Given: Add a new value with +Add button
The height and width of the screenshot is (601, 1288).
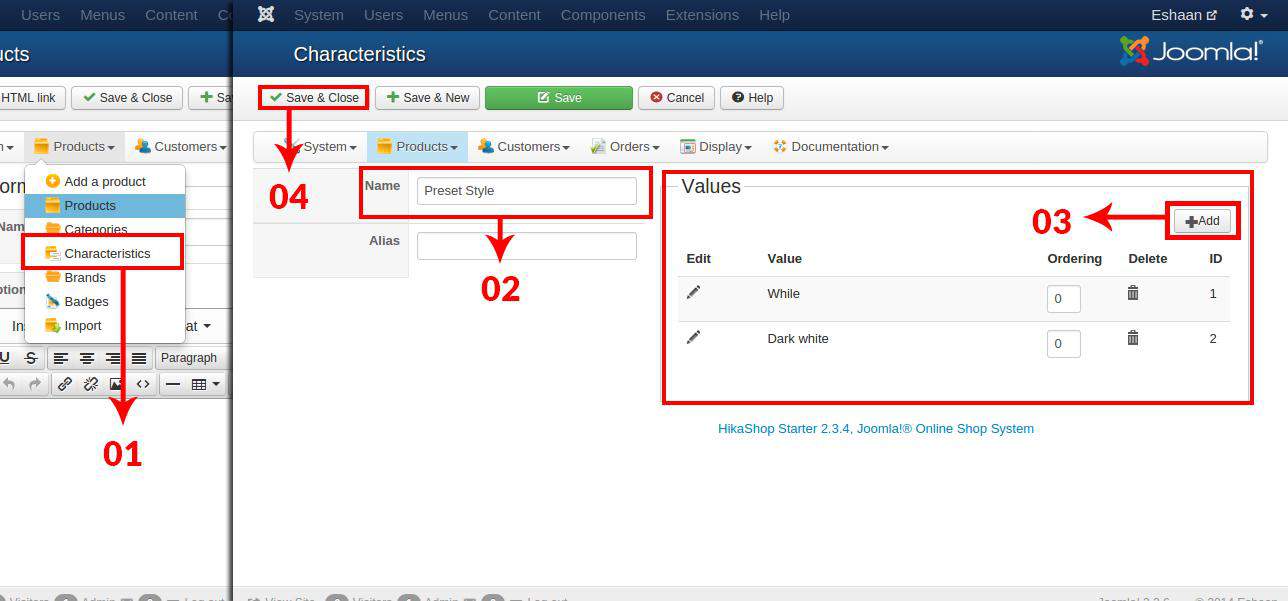Looking at the screenshot, I should [1202, 221].
